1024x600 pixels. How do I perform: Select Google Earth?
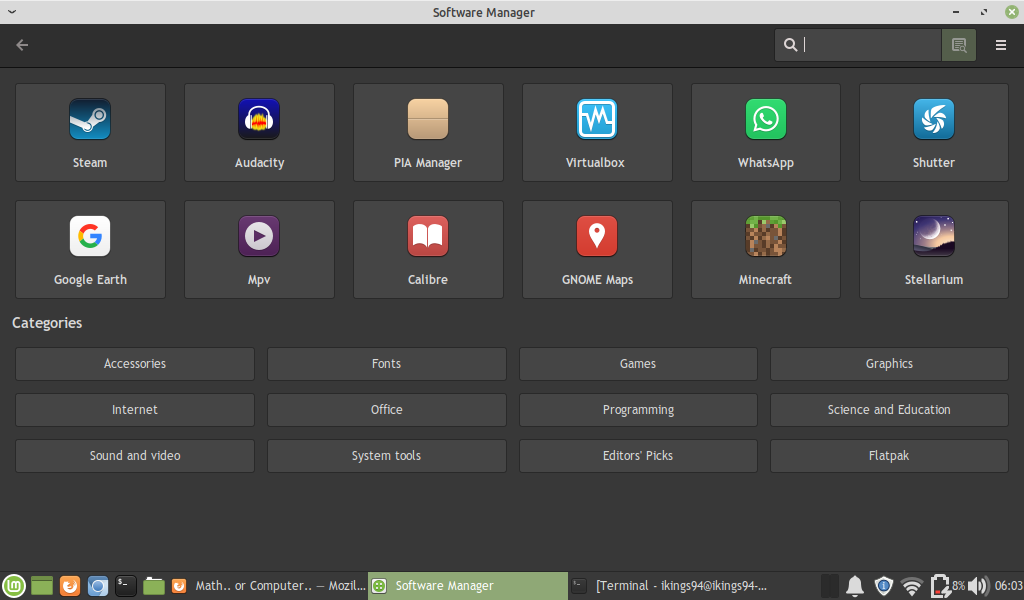coord(90,249)
